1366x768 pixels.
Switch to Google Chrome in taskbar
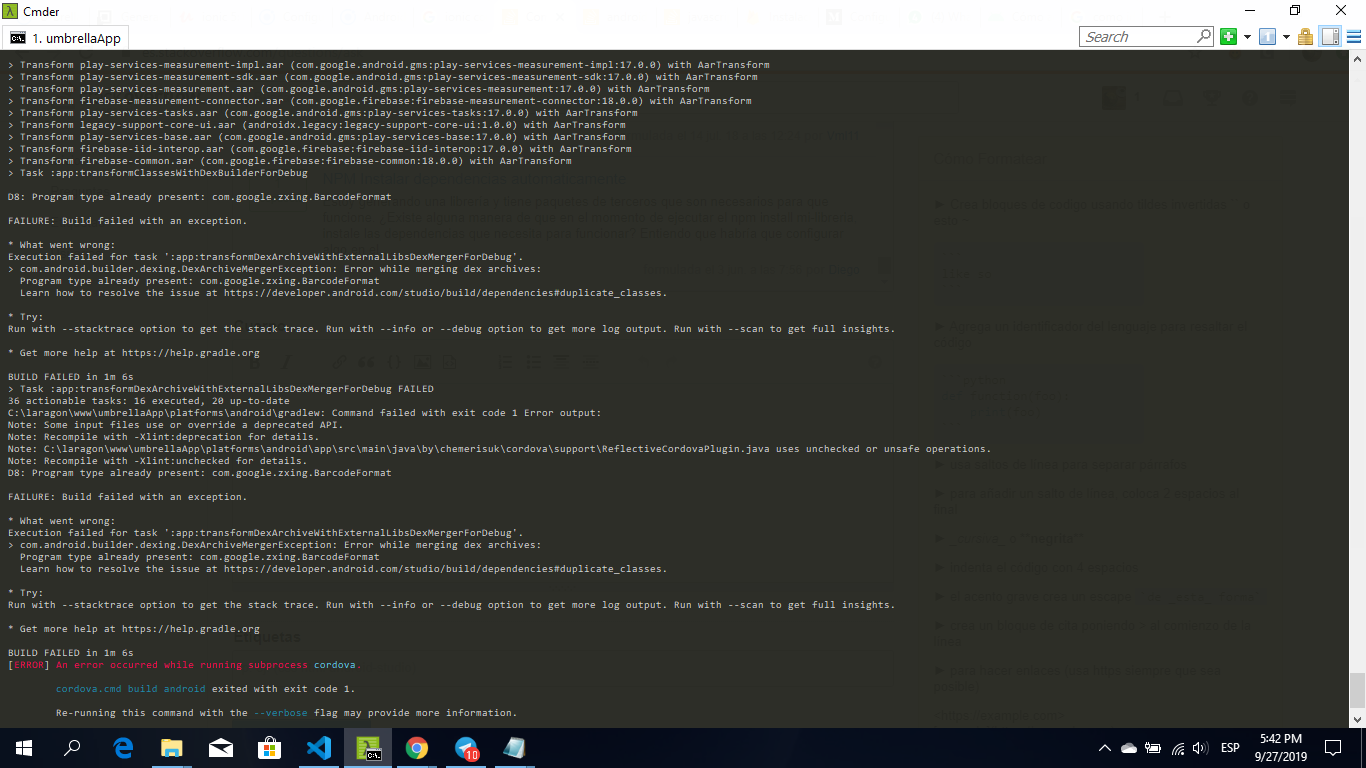pyautogui.click(x=417, y=748)
